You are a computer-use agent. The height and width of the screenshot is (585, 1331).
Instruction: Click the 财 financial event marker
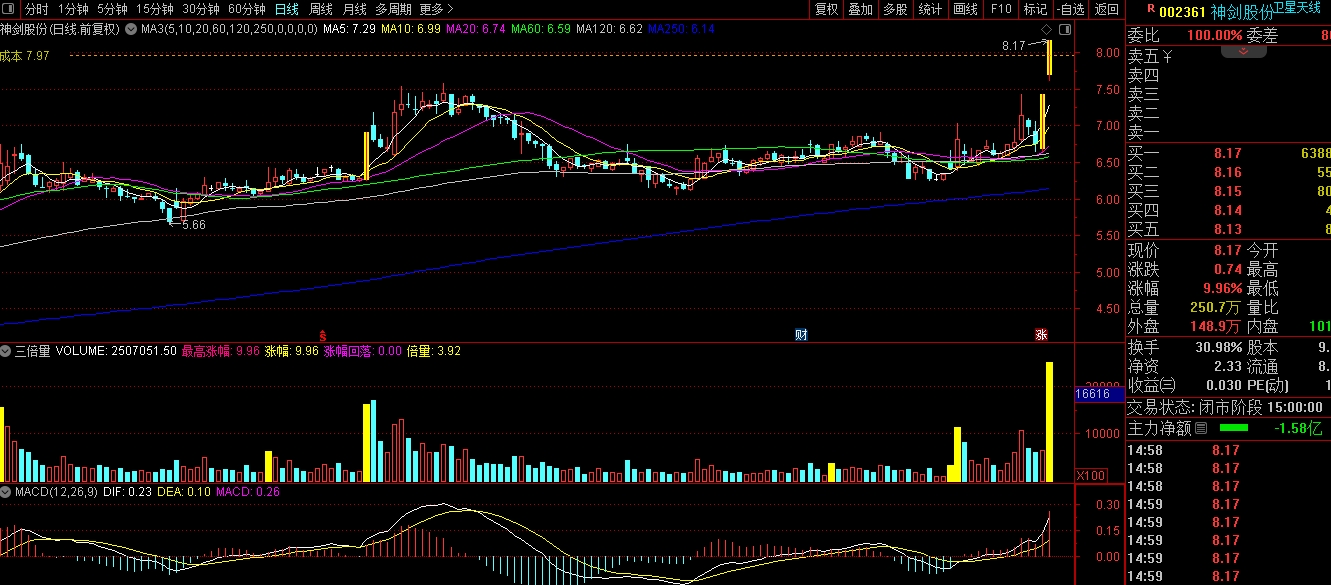coord(801,333)
